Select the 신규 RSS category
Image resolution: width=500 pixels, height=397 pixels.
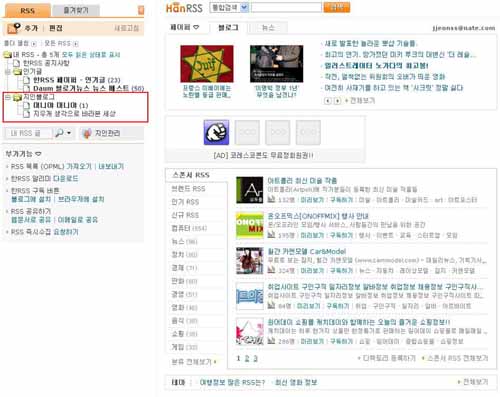point(185,215)
